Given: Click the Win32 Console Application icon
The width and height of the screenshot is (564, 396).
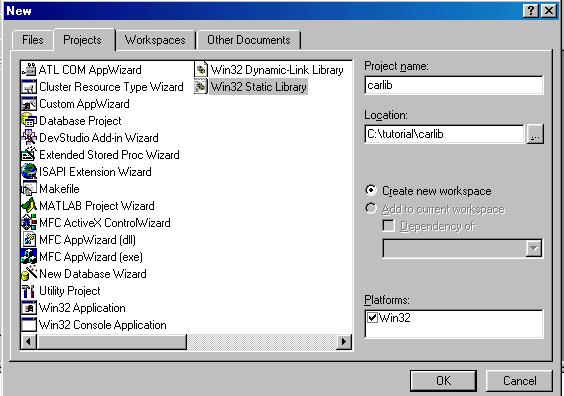Looking at the screenshot, I should tap(29, 324).
